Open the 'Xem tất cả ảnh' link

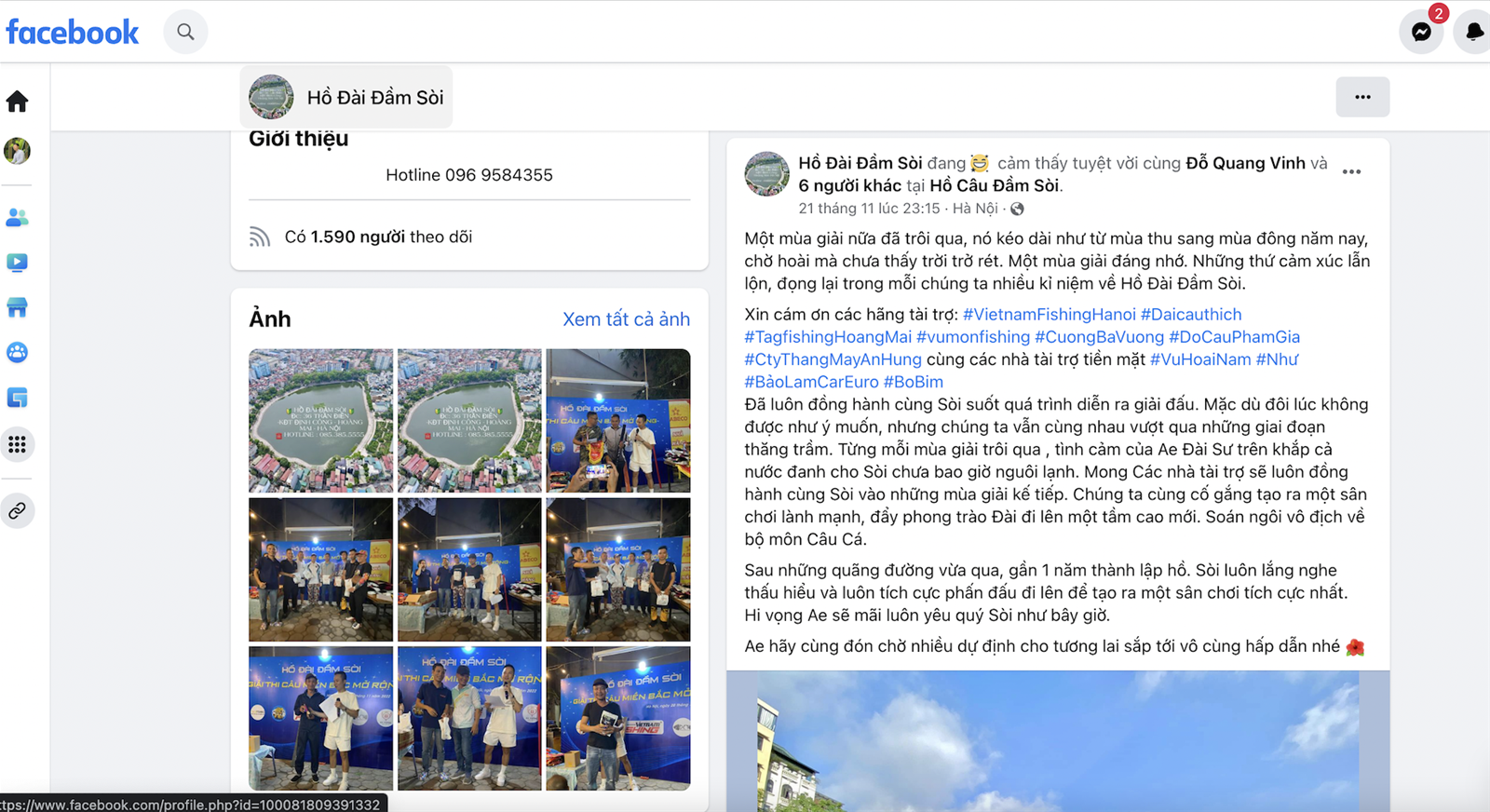[626, 319]
